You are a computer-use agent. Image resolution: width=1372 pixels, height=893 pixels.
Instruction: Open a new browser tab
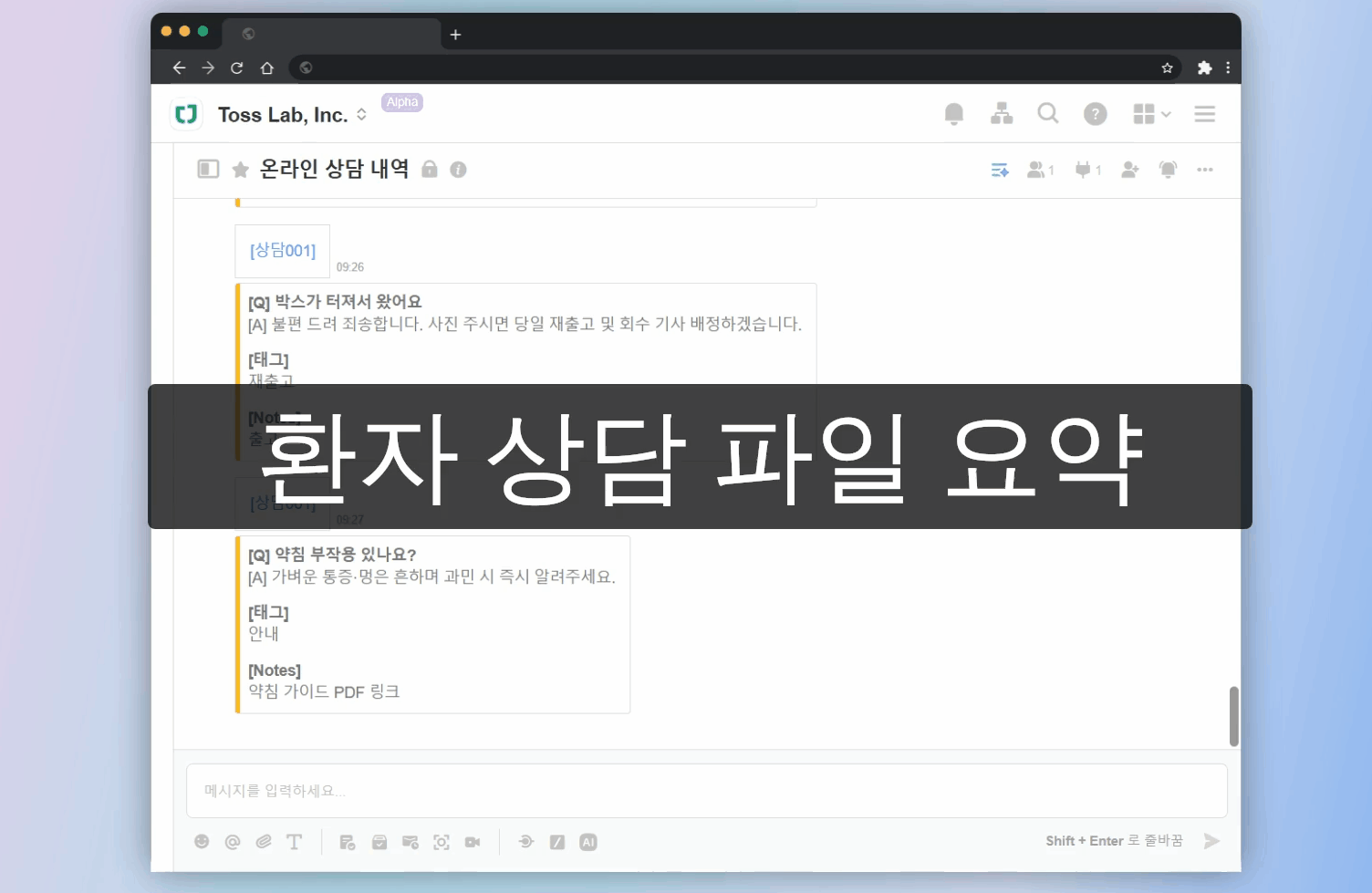coord(455,35)
